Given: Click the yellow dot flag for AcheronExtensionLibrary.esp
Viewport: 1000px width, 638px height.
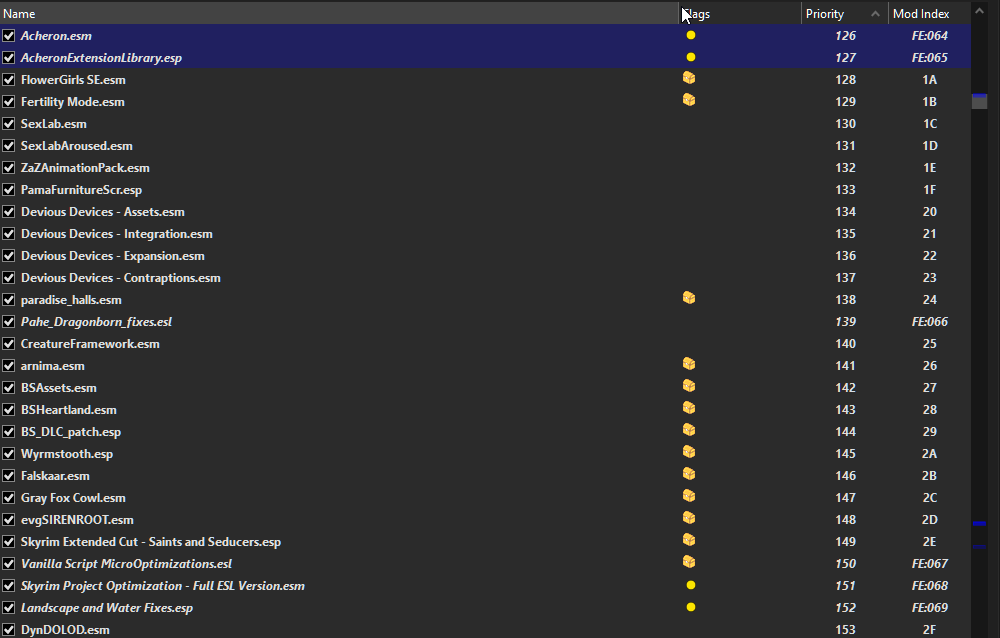Looking at the screenshot, I should coord(691,57).
